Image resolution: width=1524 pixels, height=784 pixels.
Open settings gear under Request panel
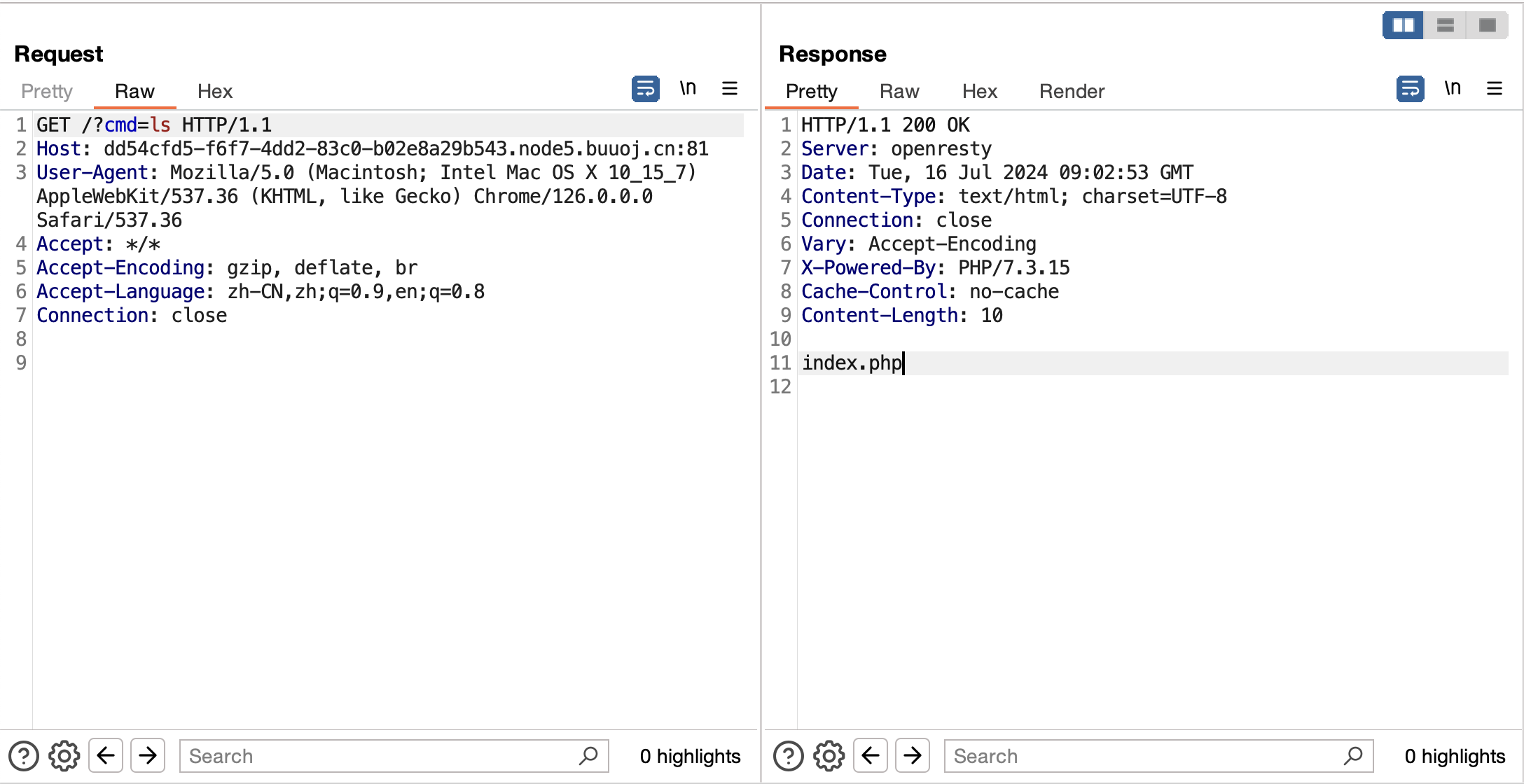[x=64, y=756]
